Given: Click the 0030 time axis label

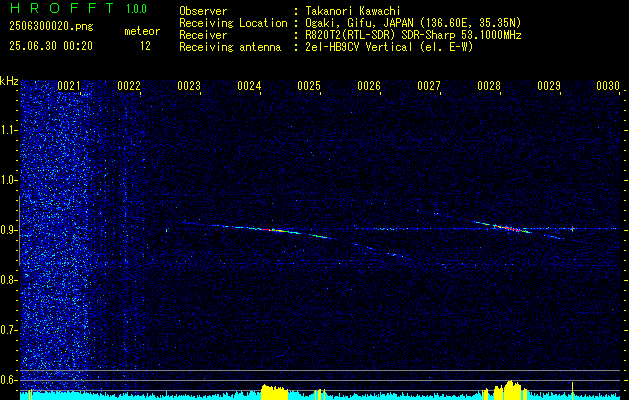Looking at the screenshot, I should [x=607, y=85].
